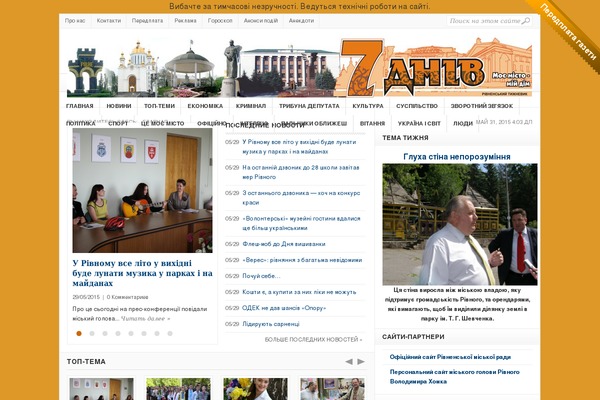Open news '«Верес»: рівняння з багатьма невідомими'
The image size is (600, 400).
[x=302, y=260]
